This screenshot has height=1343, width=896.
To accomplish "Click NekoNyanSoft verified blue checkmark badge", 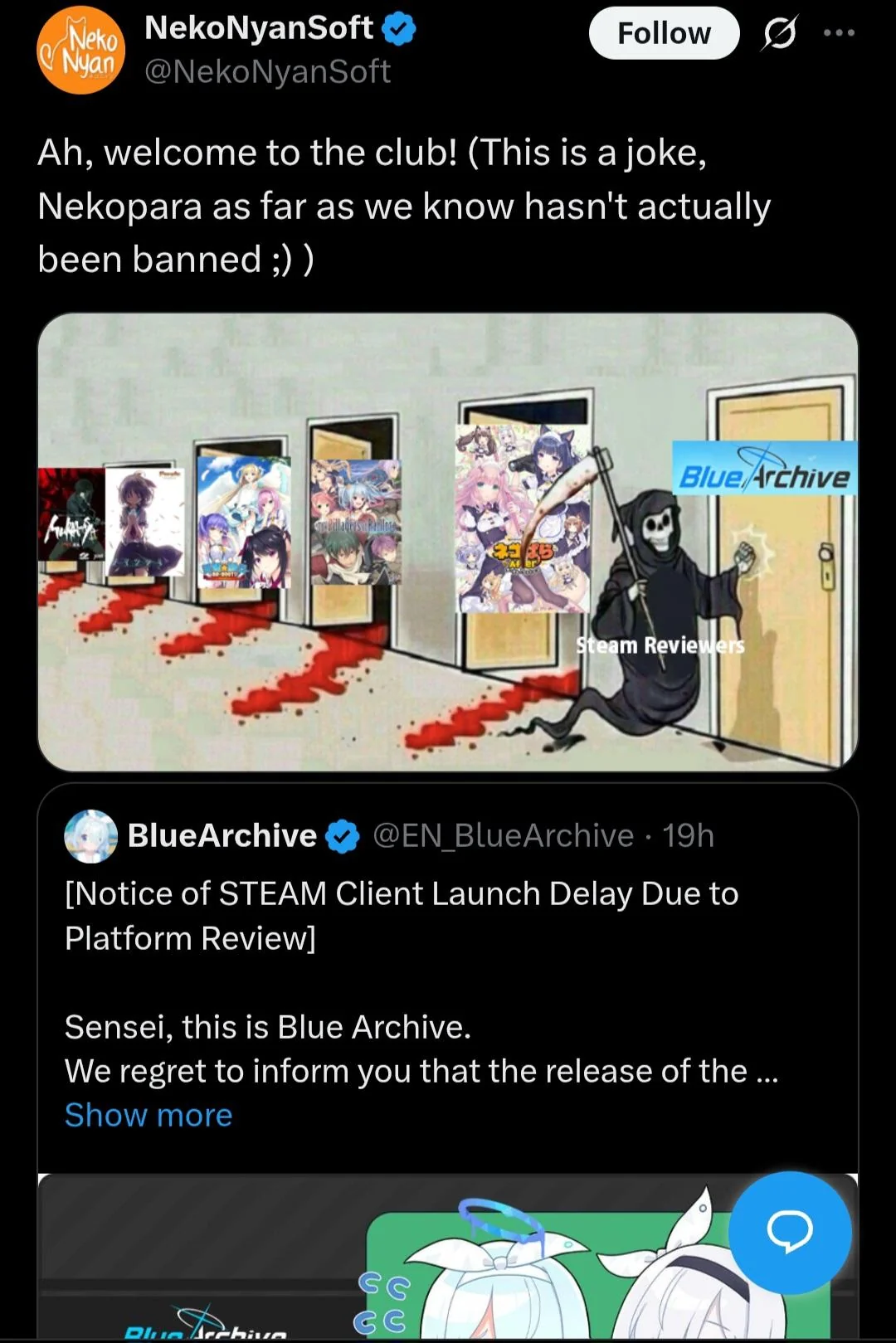I will pos(399,29).
